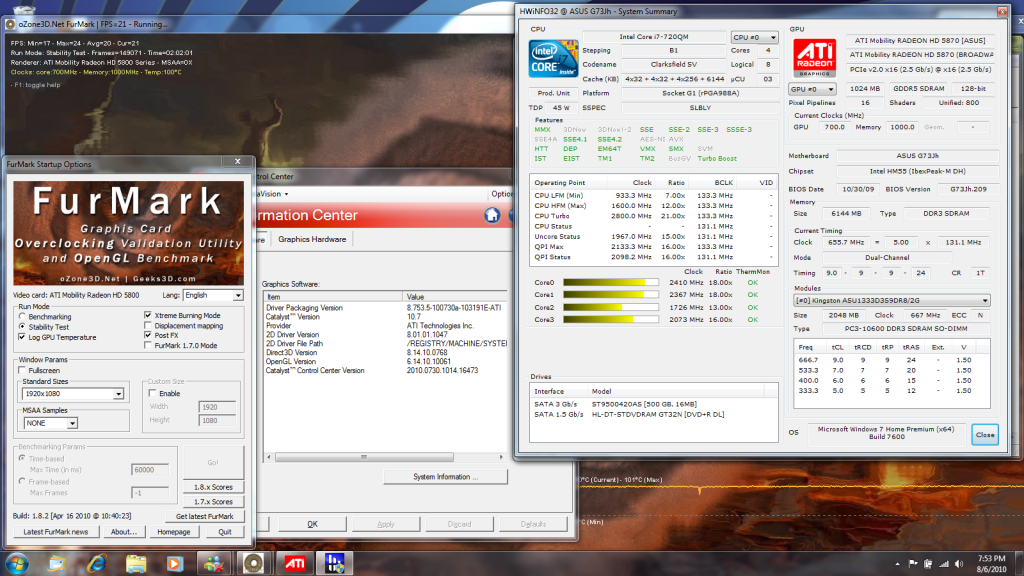Screen dimensions: 1024x576
Task: Open the 1.7.x Scores button
Action: [x=213, y=502]
